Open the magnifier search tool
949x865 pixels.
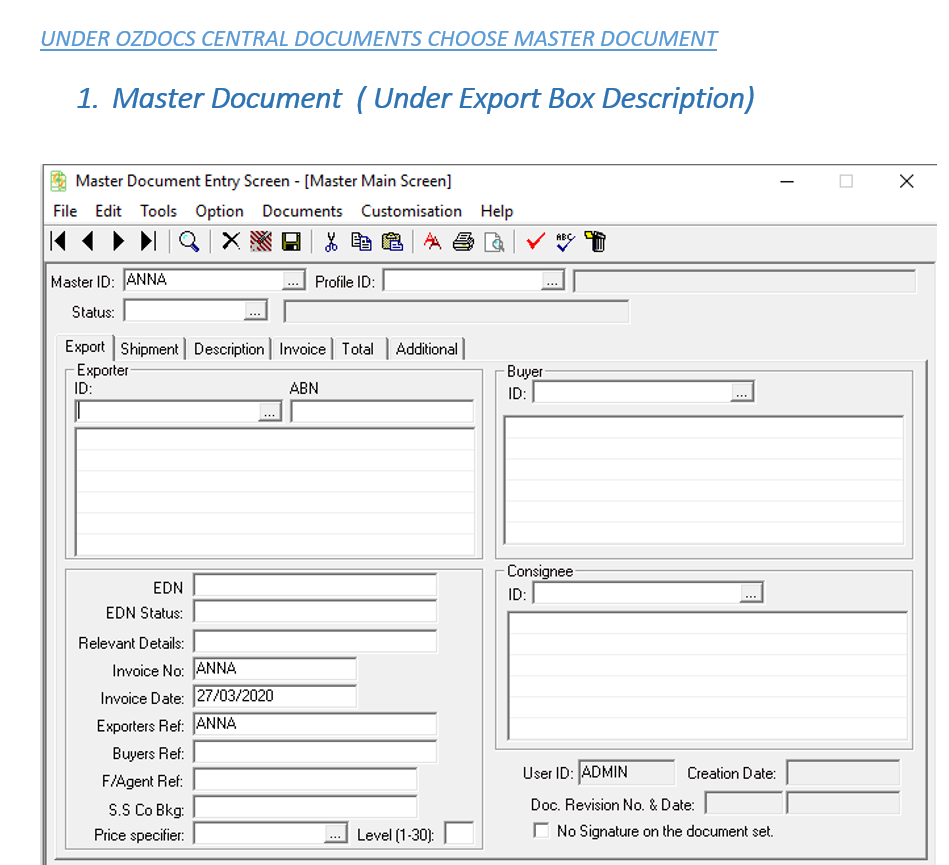point(189,242)
